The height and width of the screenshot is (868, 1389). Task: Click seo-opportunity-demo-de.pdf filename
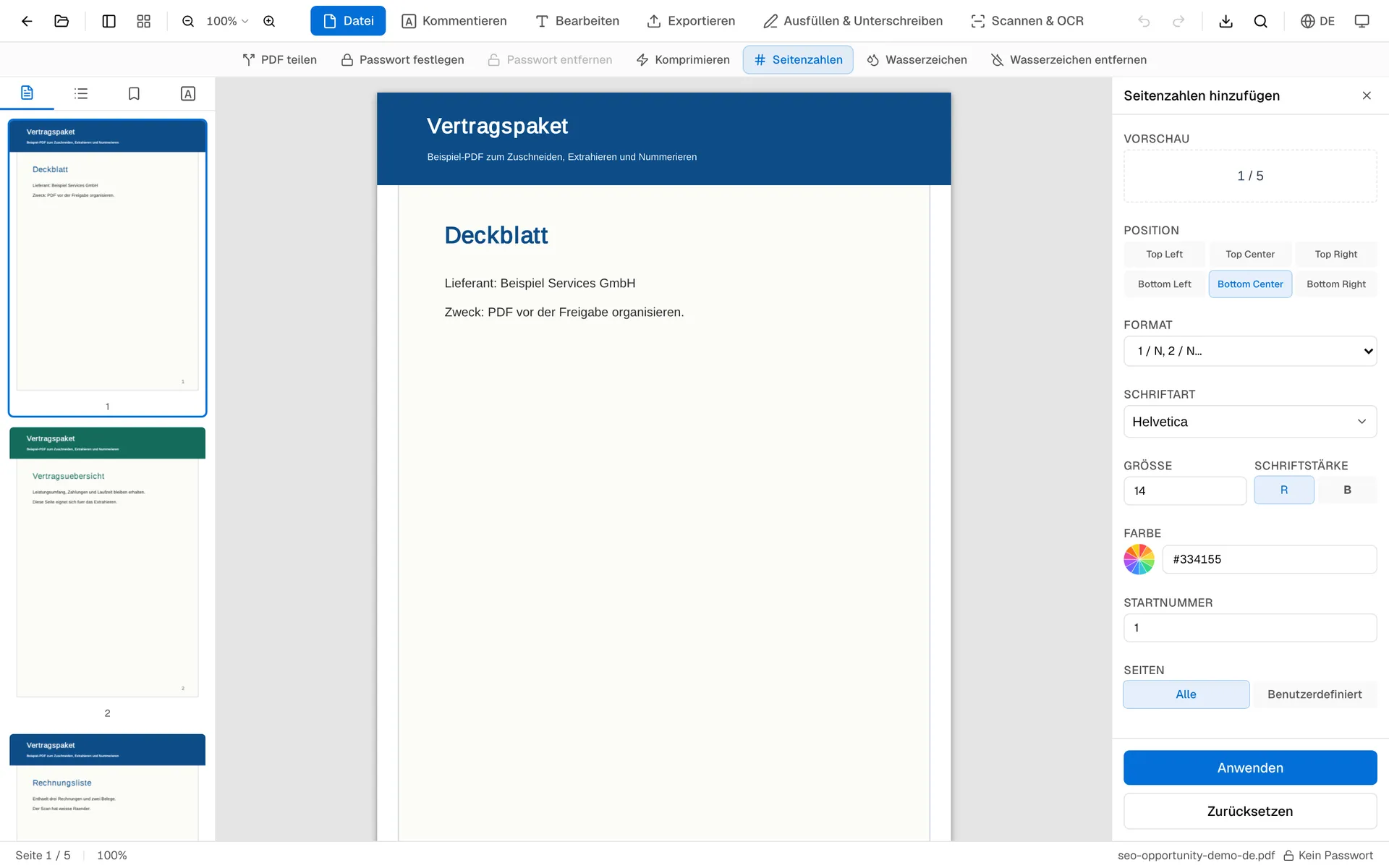click(x=1196, y=855)
